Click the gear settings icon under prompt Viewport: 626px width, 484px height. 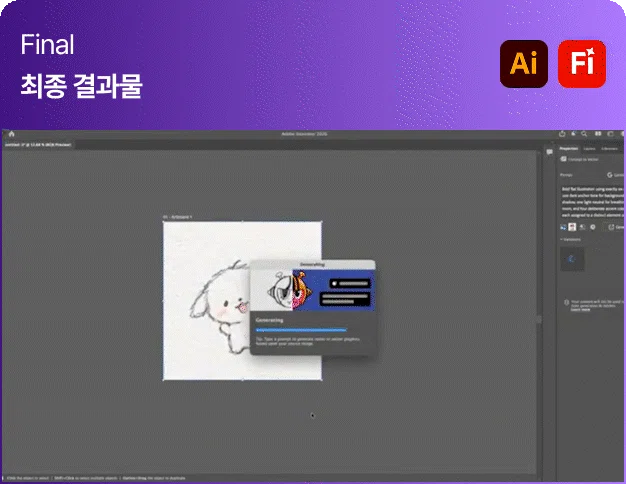593,227
